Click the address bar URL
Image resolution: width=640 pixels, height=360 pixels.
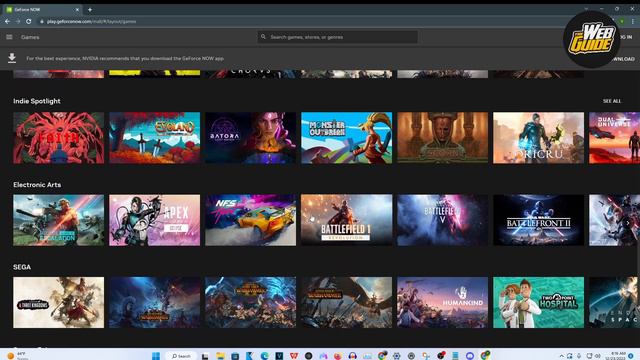point(91,22)
